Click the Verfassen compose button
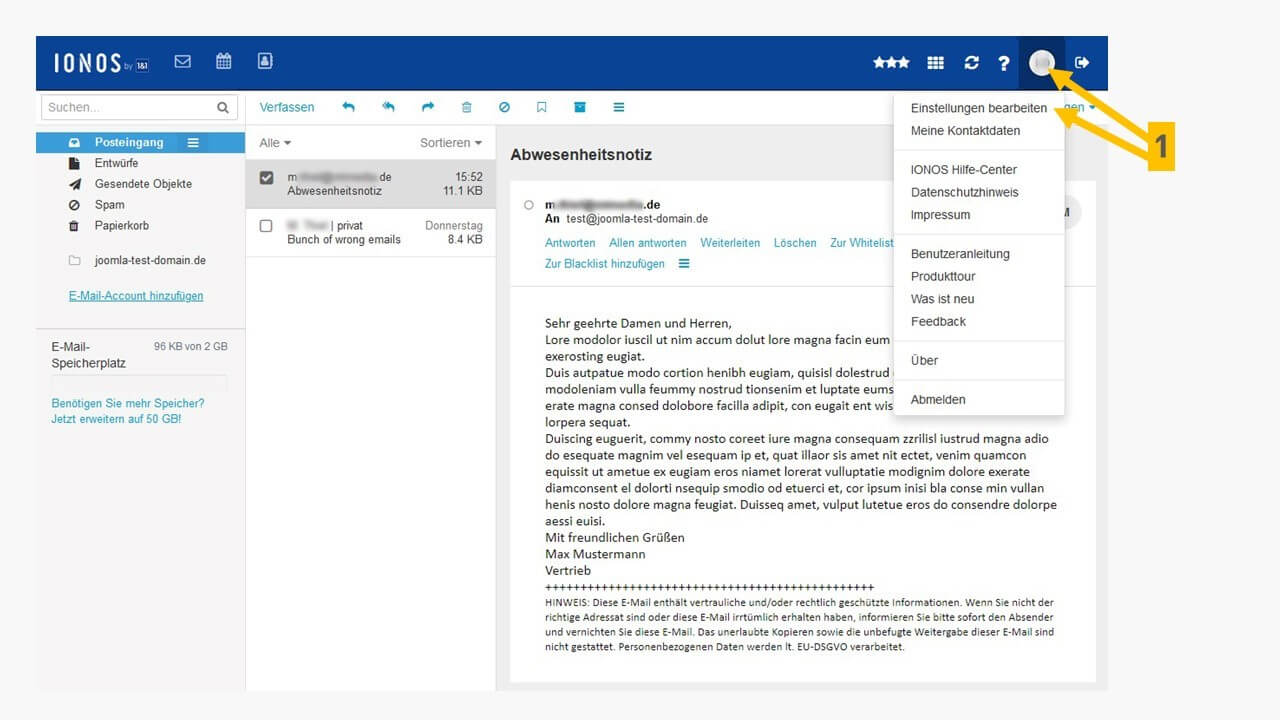Screen dimensions: 1280x720 coord(287,107)
